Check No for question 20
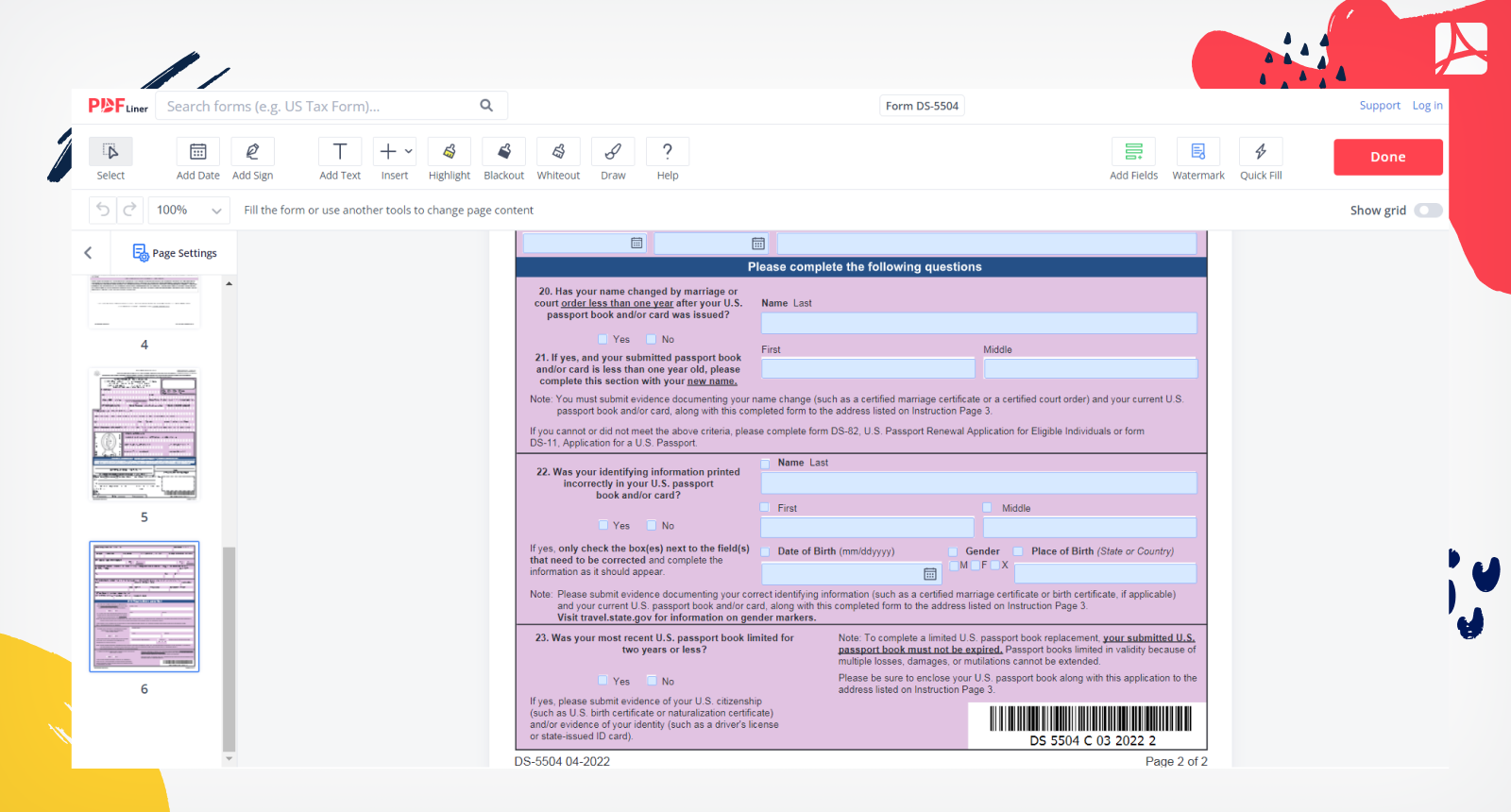This screenshot has height=812, width=1511. click(652, 339)
